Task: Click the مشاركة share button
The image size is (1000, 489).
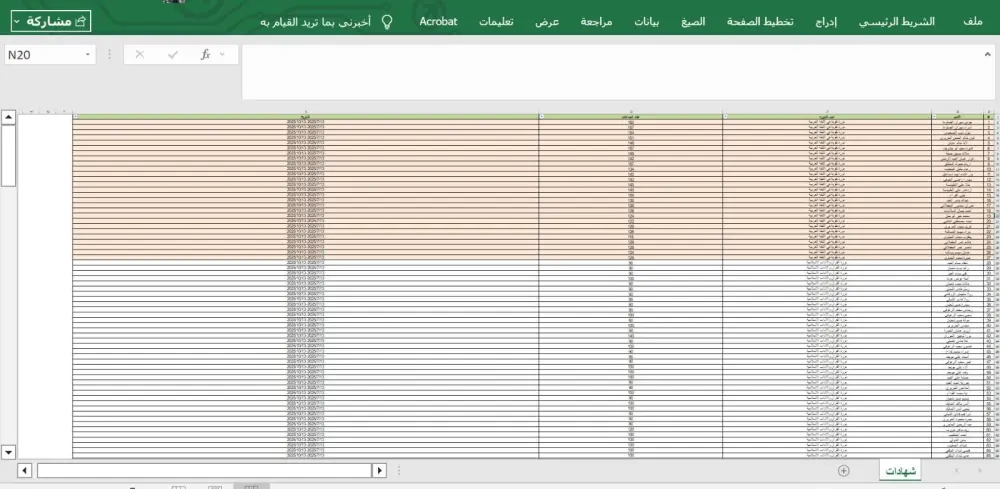Action: 51,21
